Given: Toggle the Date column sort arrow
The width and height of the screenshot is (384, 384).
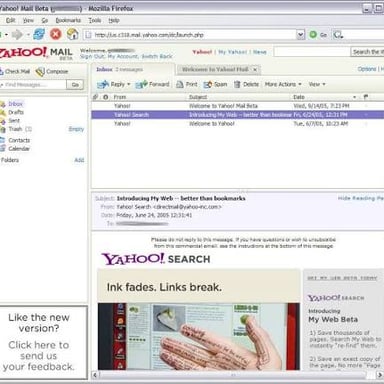Looking at the screenshot, I should 355,97.
